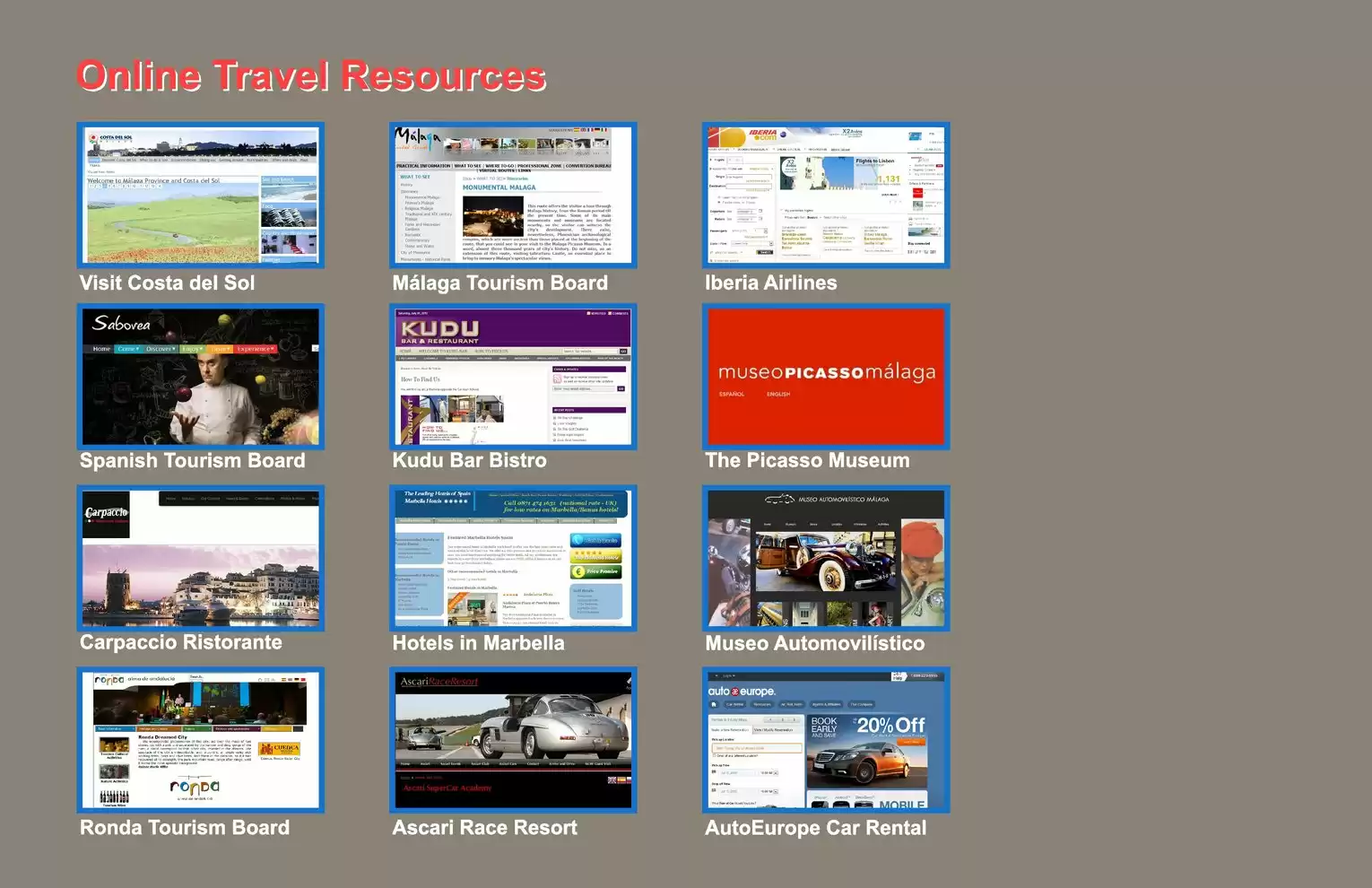Click the auto europe logo

(742, 692)
